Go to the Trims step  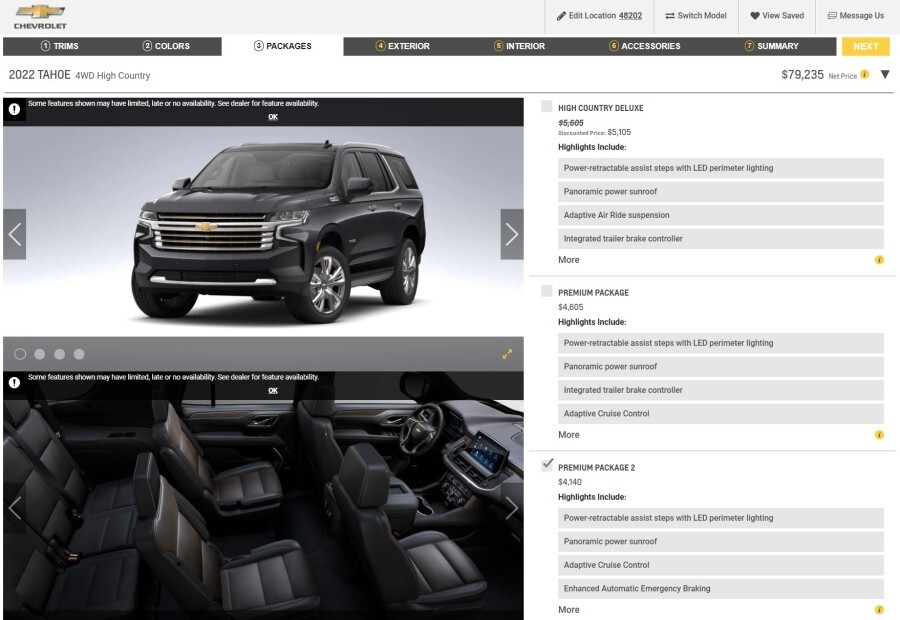coord(60,46)
